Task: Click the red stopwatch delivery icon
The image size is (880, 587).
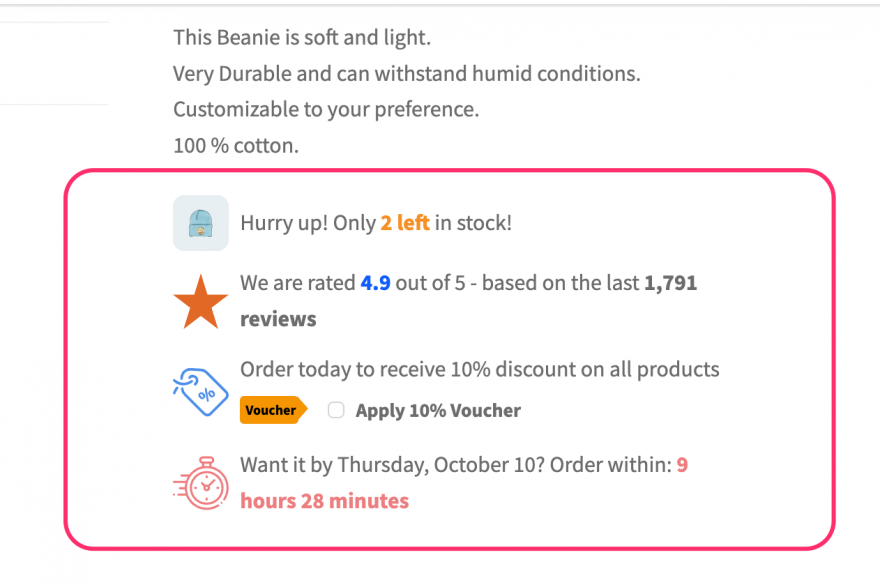Action: click(x=200, y=483)
